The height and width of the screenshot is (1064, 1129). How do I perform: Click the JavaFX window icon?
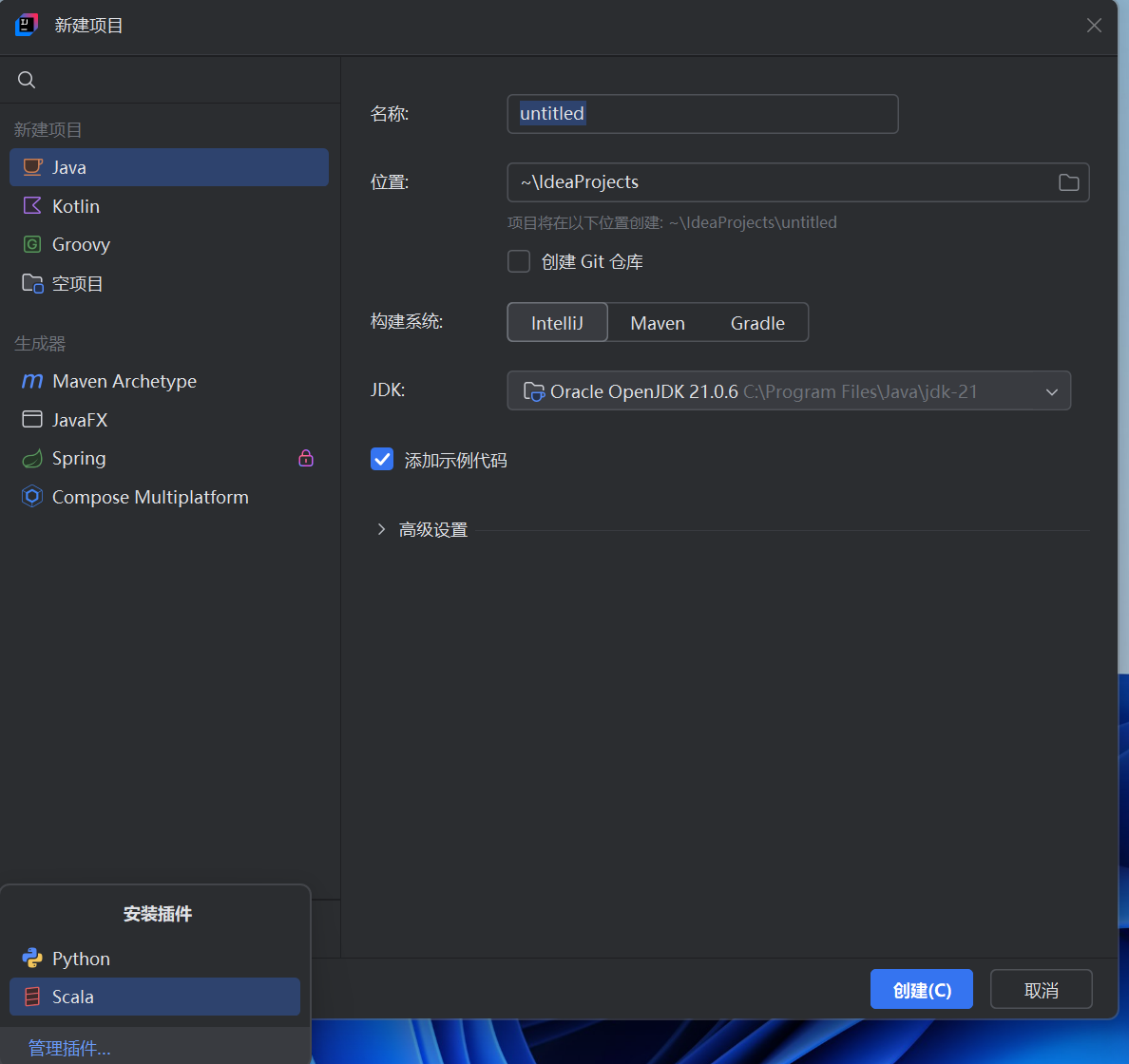click(32, 420)
